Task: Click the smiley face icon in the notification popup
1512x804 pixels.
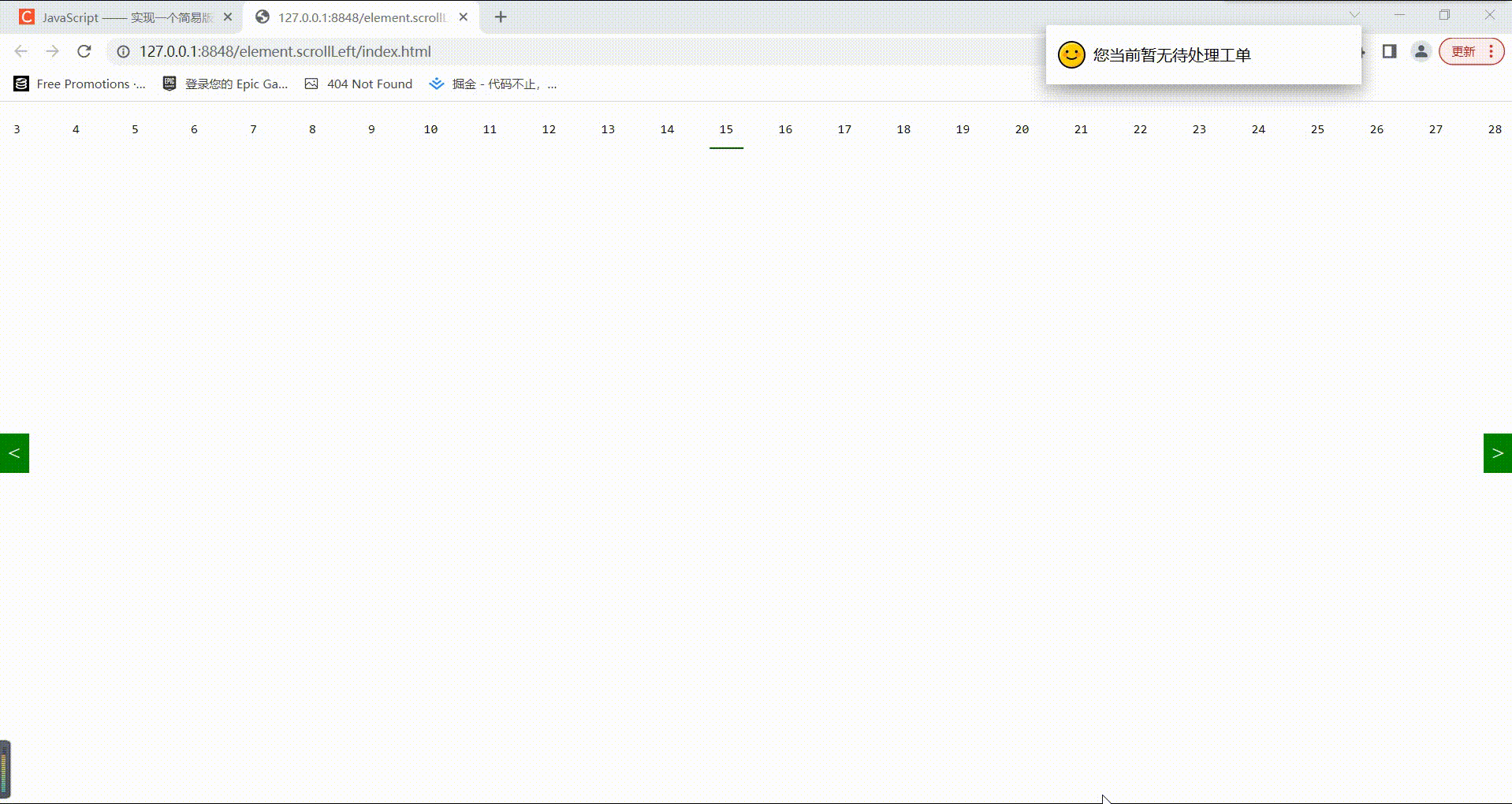Action: 1070,55
